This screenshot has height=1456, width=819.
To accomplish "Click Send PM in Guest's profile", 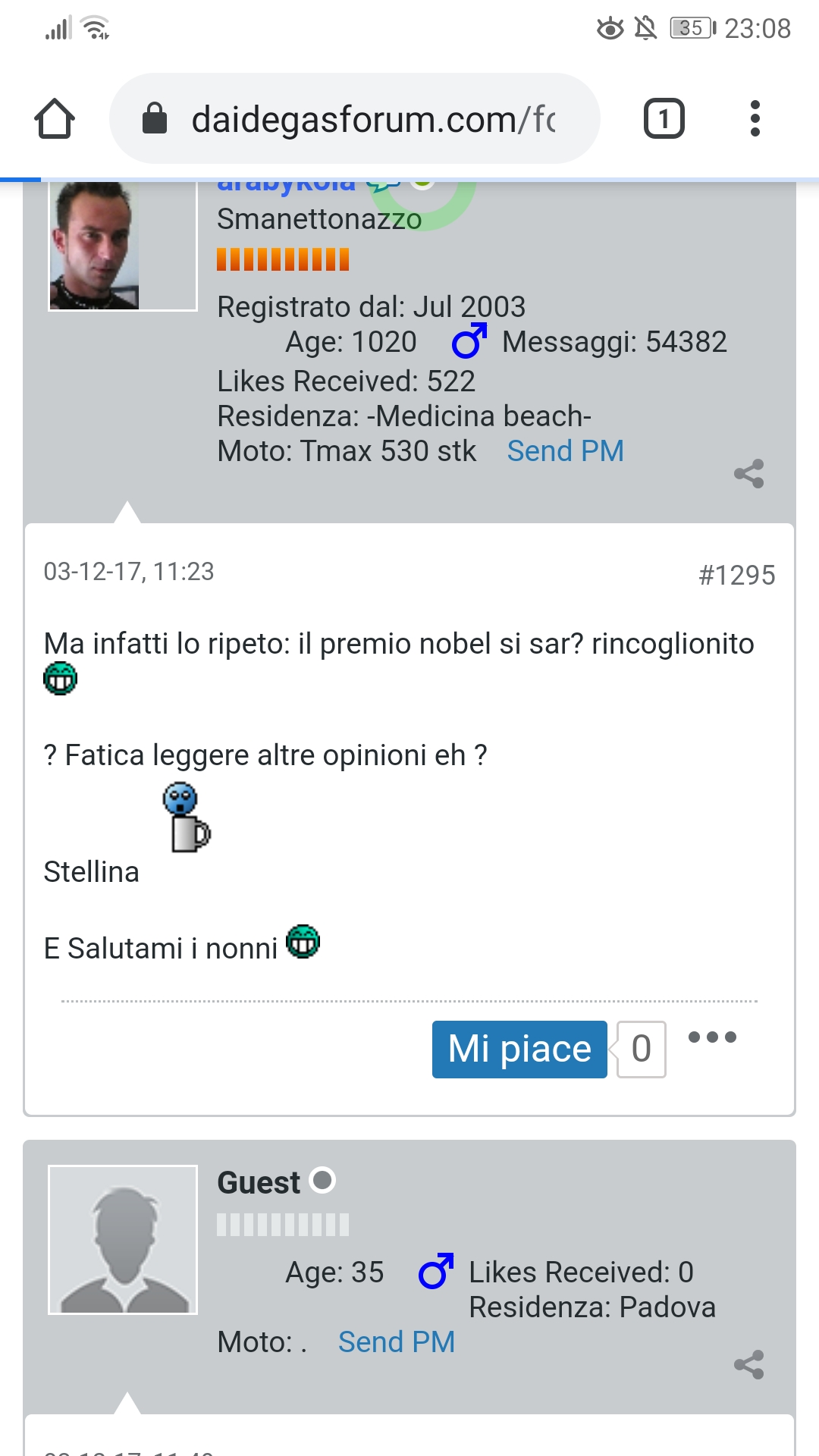I will click(397, 1342).
